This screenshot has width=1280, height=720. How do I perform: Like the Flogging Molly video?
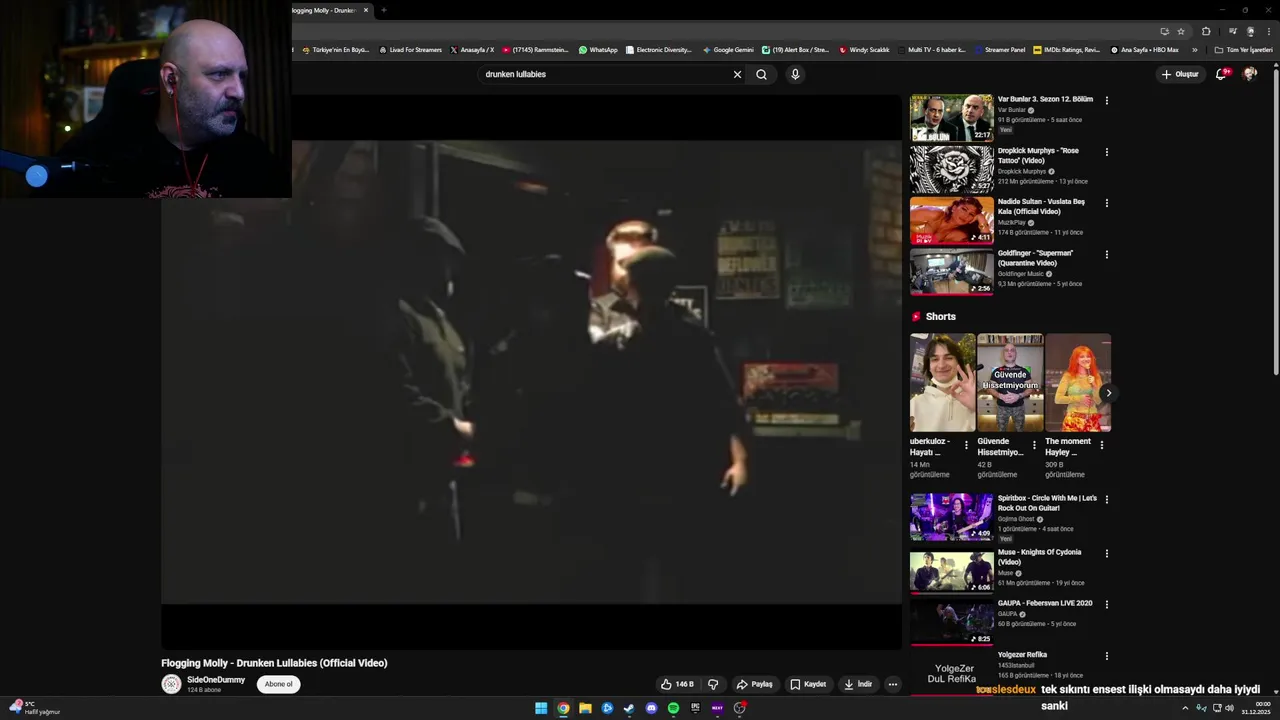(677, 684)
